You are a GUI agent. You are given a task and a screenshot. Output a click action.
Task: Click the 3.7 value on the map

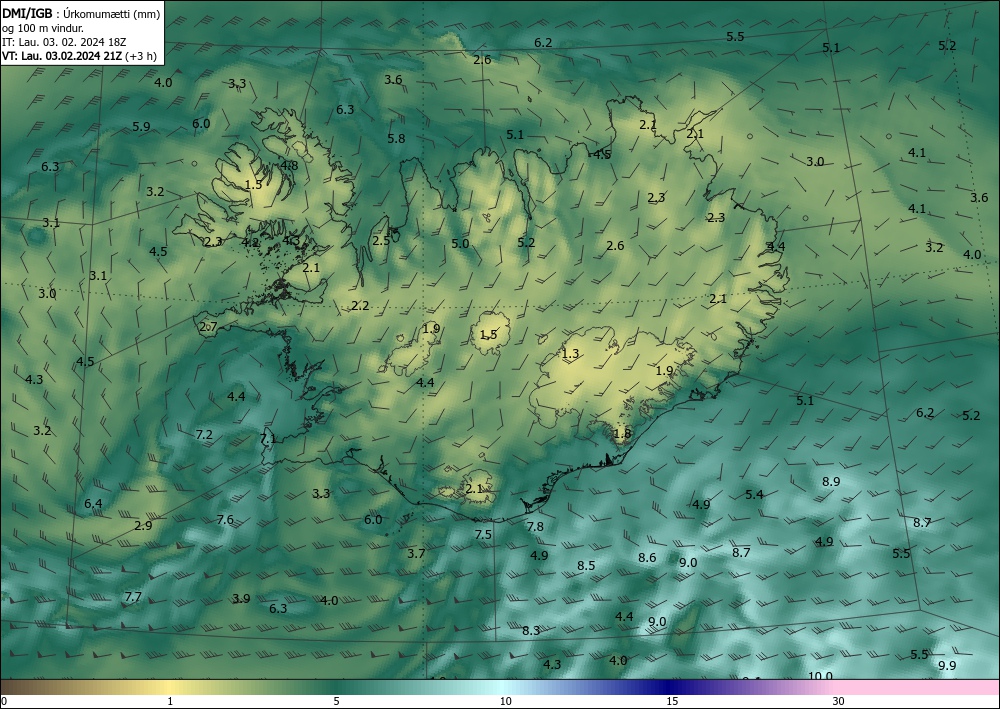(x=416, y=553)
